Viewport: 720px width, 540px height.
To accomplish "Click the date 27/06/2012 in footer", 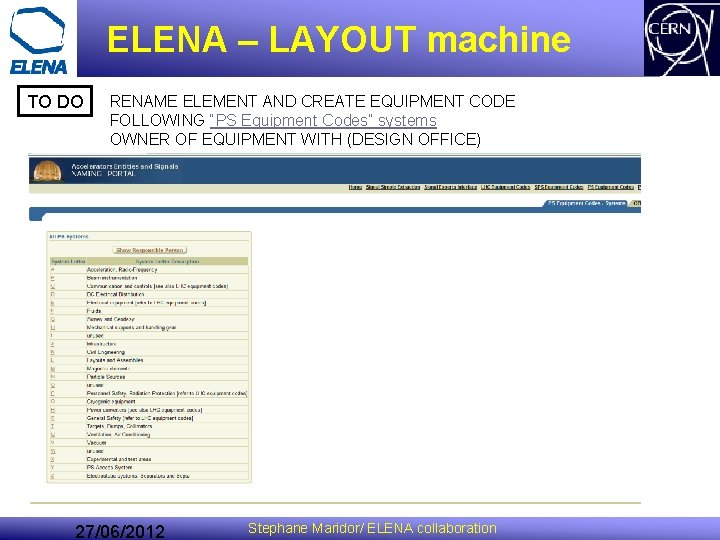I will click(119, 531).
